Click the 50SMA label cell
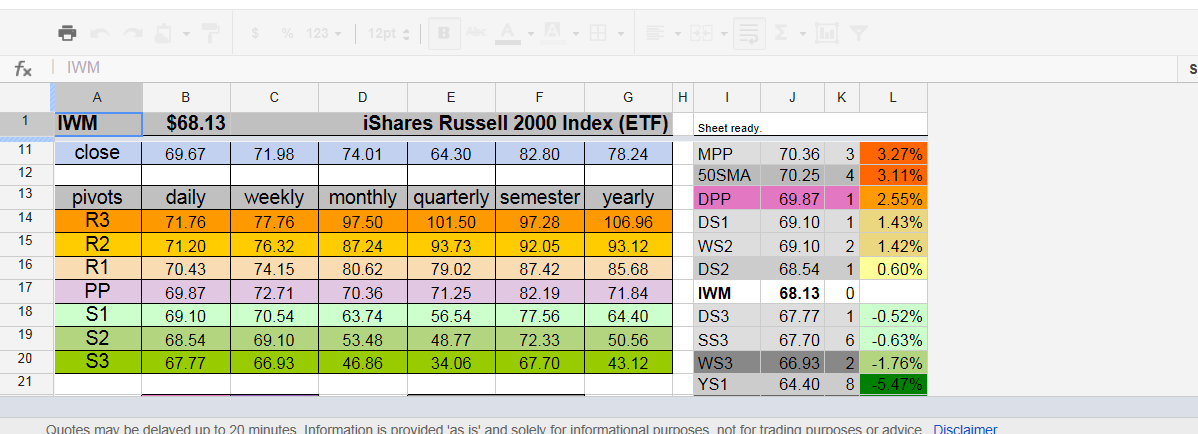1198x434 pixels. pos(727,175)
